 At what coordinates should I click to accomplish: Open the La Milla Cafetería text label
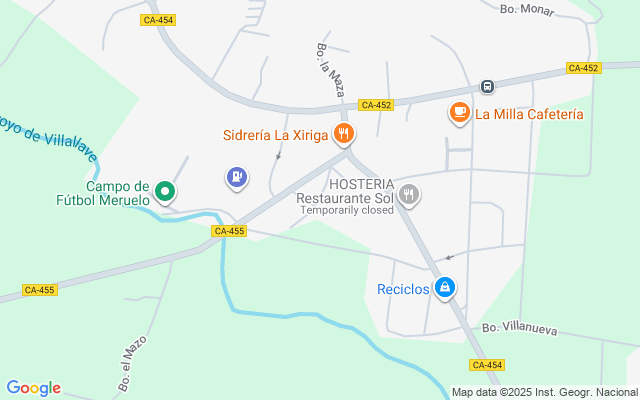click(529, 114)
